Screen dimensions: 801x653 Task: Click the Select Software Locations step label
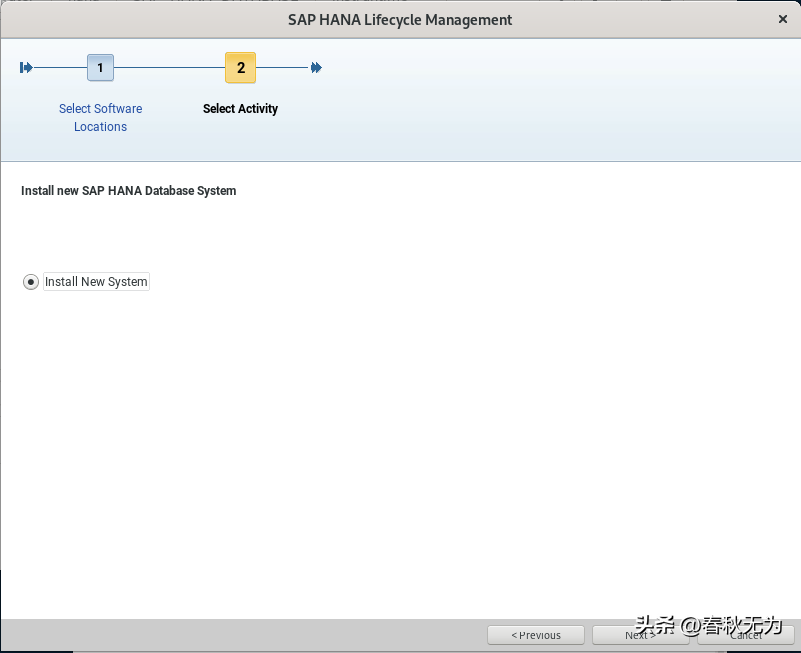coord(100,117)
